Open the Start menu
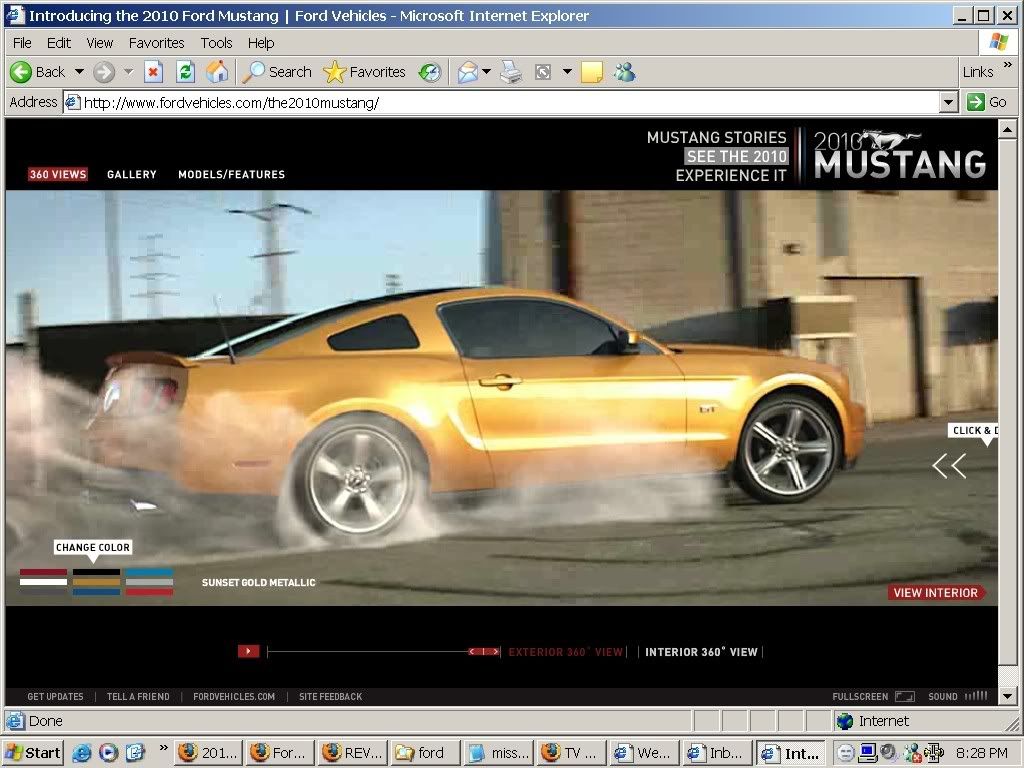The width and height of the screenshot is (1024, 768). point(33,753)
